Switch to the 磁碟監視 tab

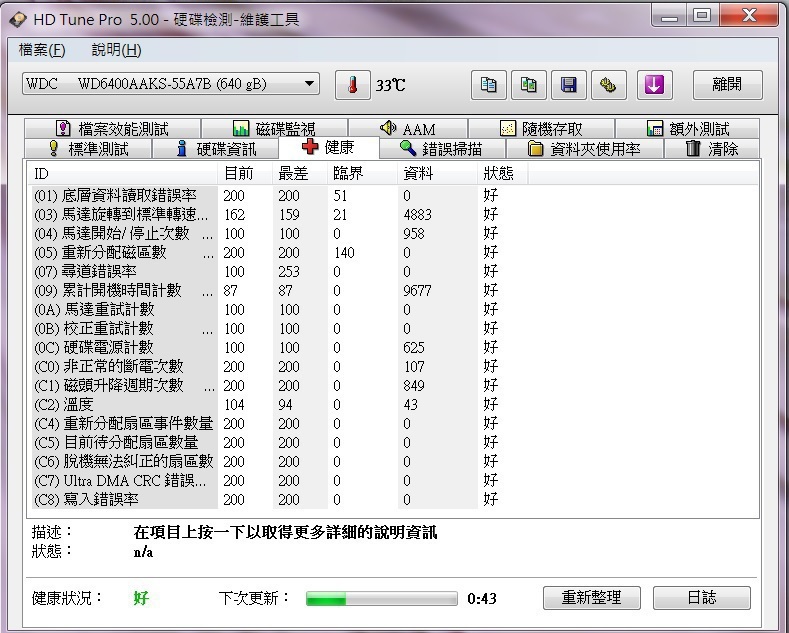tap(274, 128)
